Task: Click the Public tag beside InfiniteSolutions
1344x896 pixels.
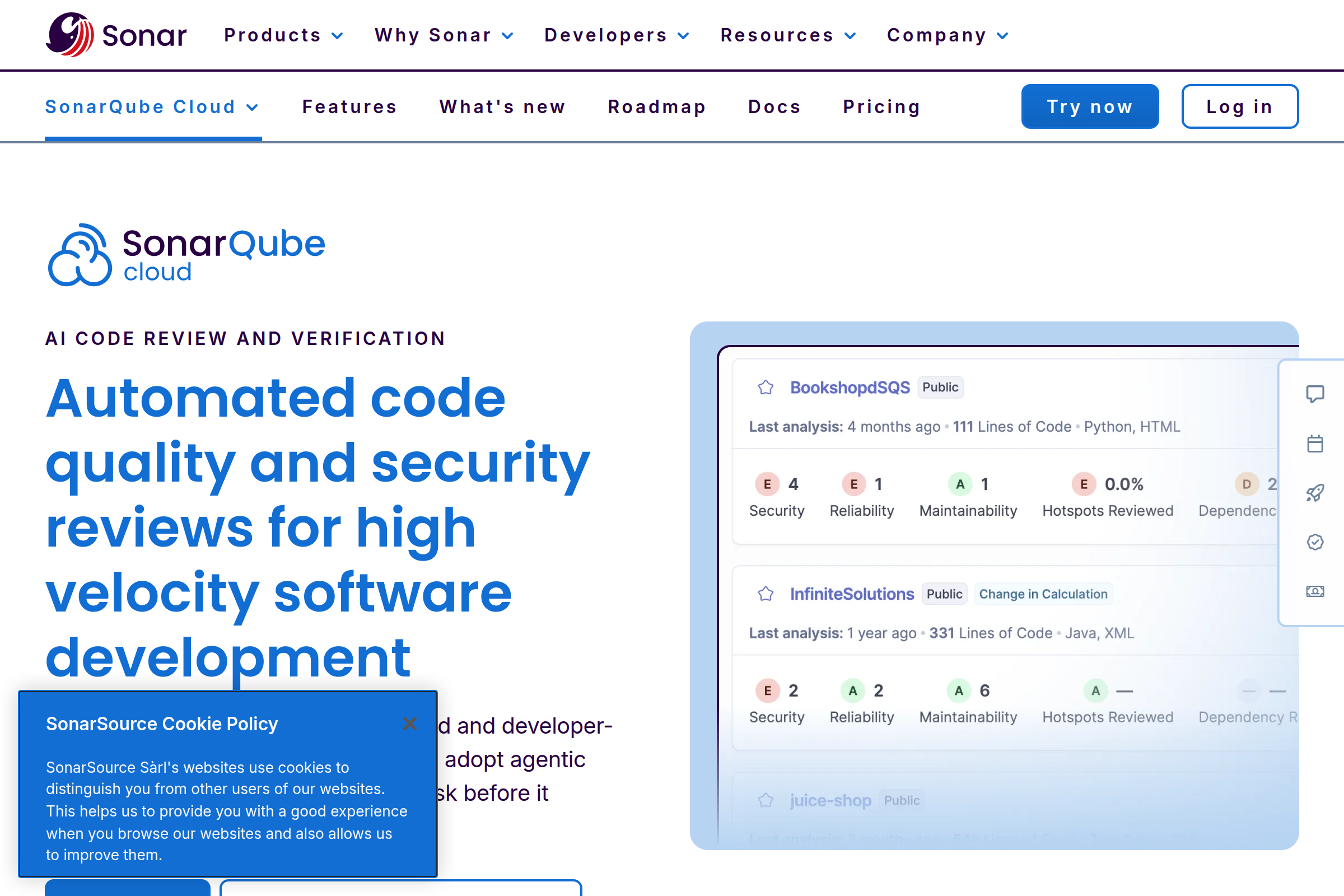Action: (944, 594)
